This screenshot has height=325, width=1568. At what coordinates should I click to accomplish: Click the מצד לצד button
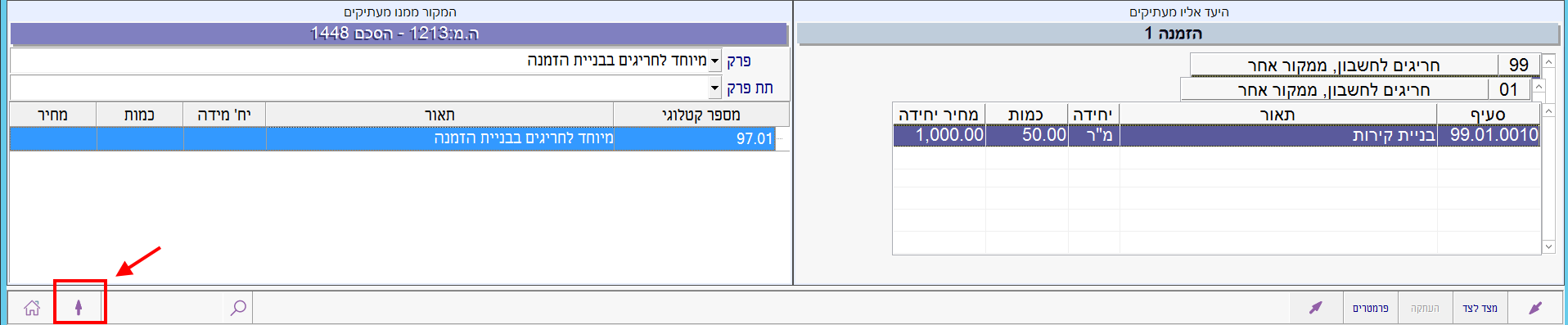point(1480,308)
